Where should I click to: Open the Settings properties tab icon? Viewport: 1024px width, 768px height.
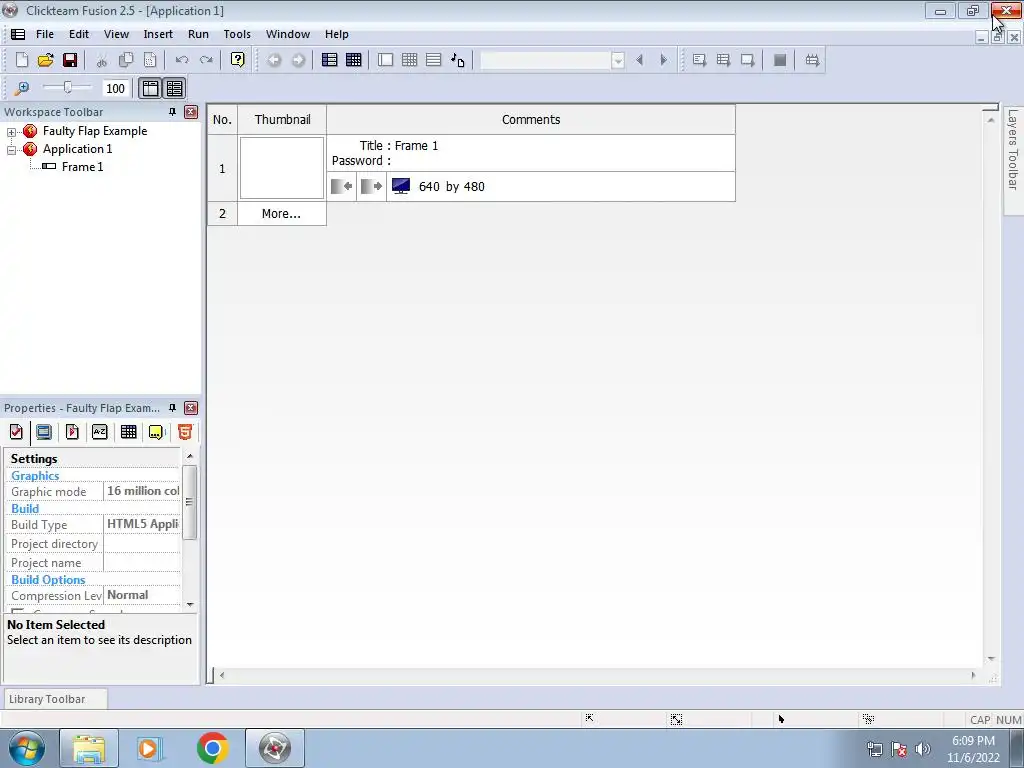(16, 432)
